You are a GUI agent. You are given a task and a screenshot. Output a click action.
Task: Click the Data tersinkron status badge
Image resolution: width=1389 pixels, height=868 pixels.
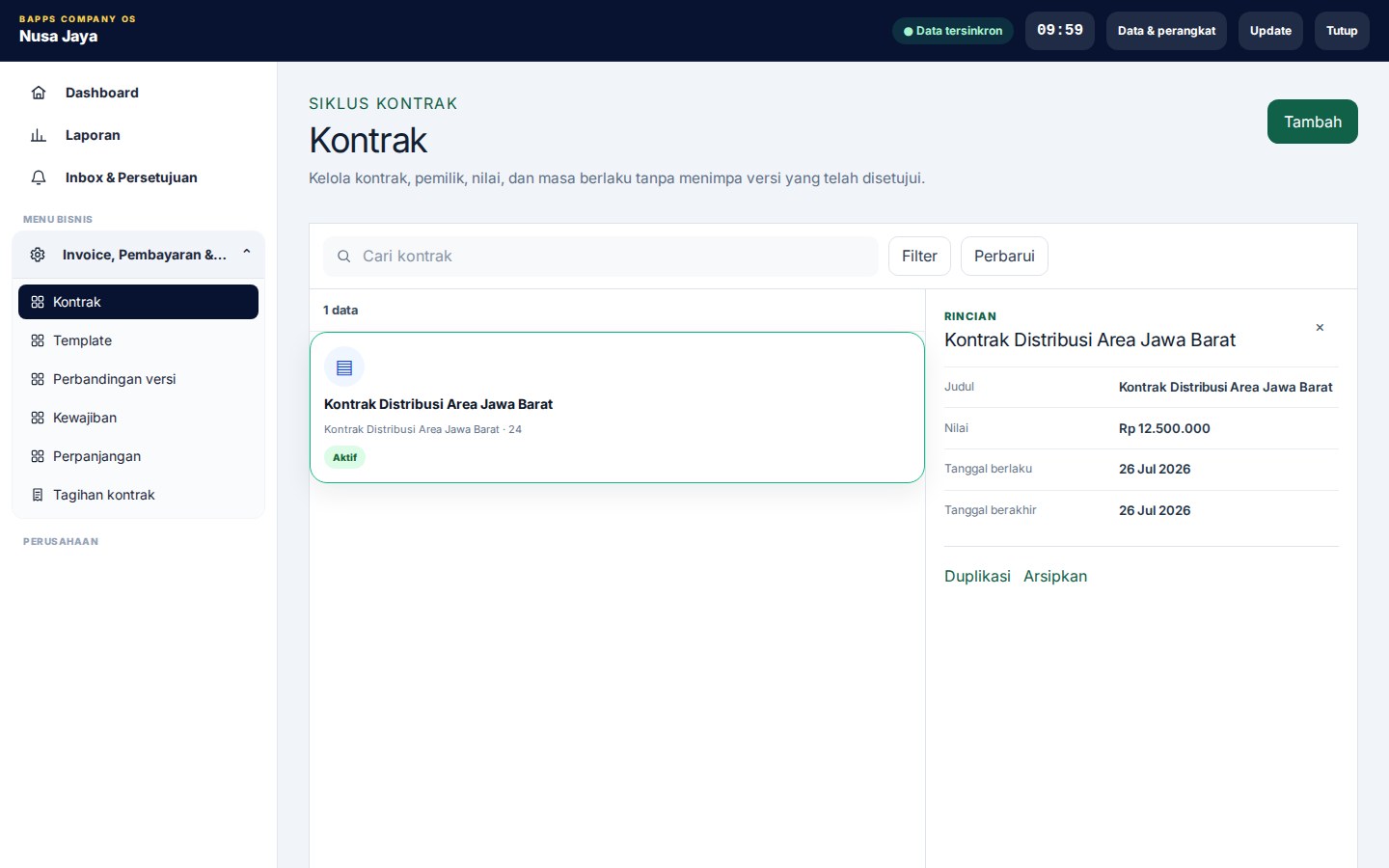click(x=953, y=31)
